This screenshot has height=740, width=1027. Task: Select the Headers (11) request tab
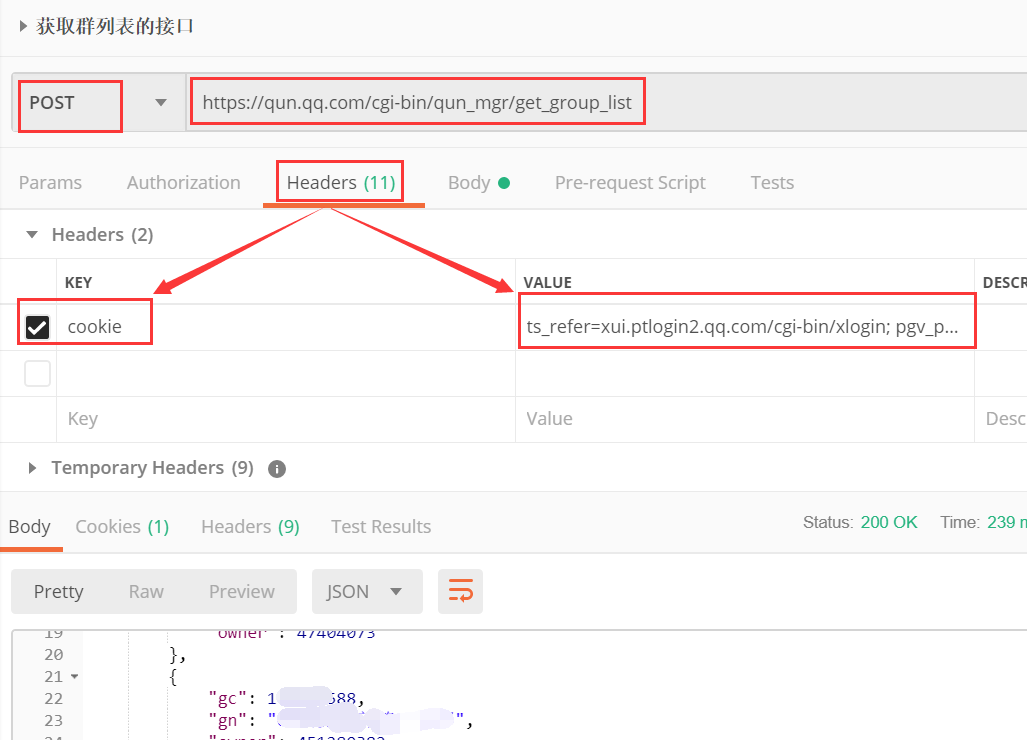tap(341, 183)
